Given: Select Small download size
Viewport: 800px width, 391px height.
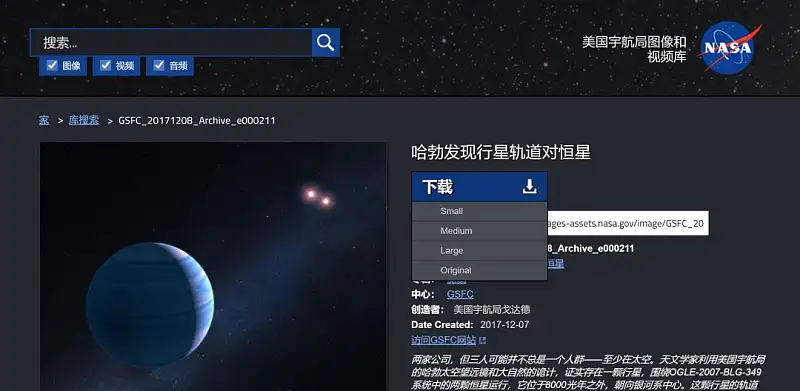Looking at the screenshot, I should (x=479, y=211).
